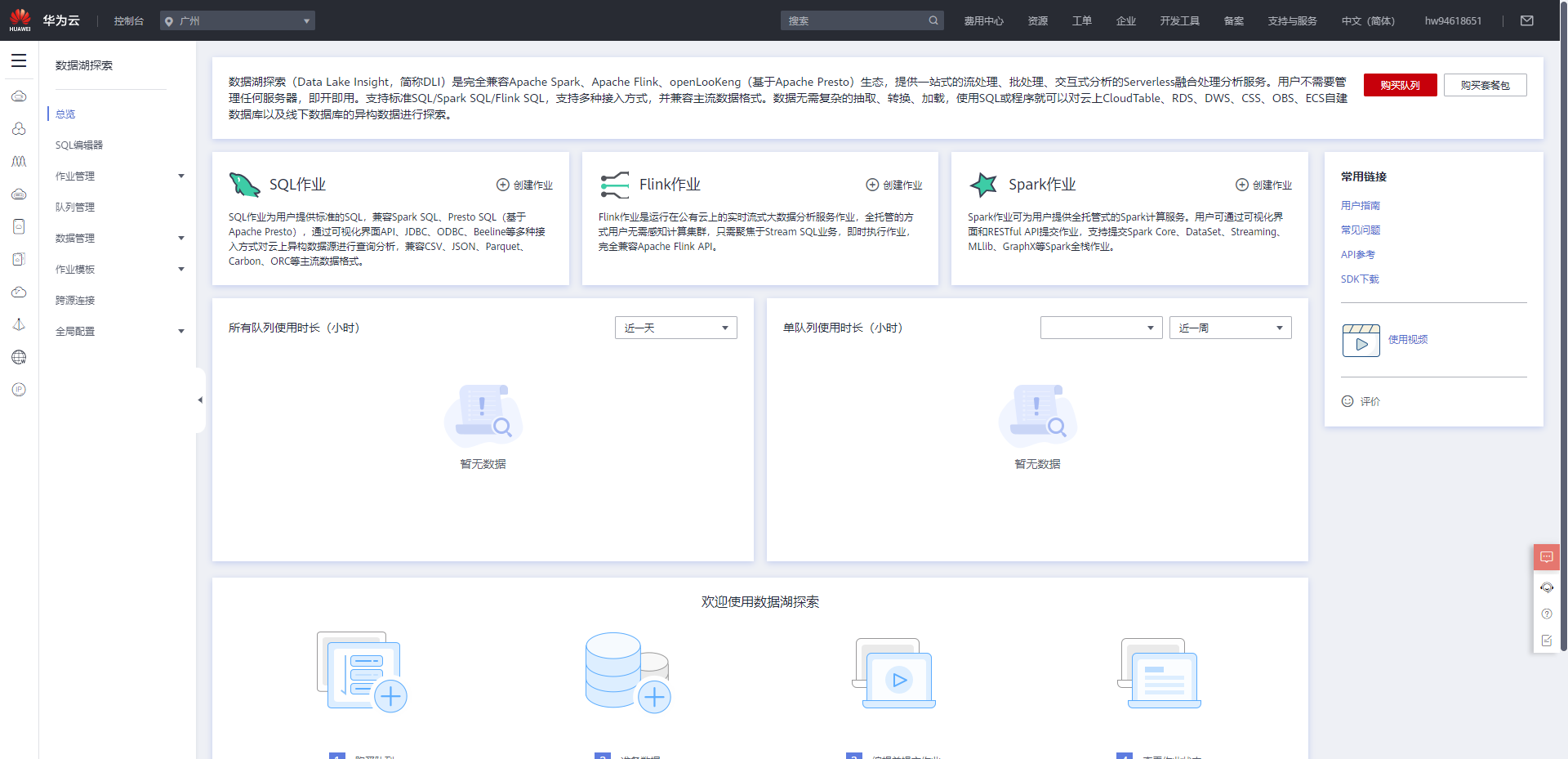The image size is (1568, 759).
Task: Click the video clapboard icon beside 使用视频
Action: (1361, 340)
